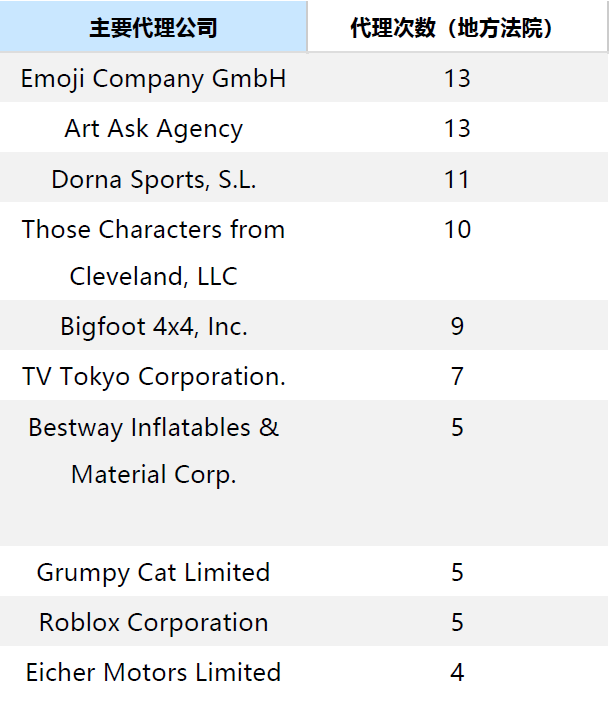Select the Eicher Motors Limited cell
The width and height of the screenshot is (610, 701).
153,672
